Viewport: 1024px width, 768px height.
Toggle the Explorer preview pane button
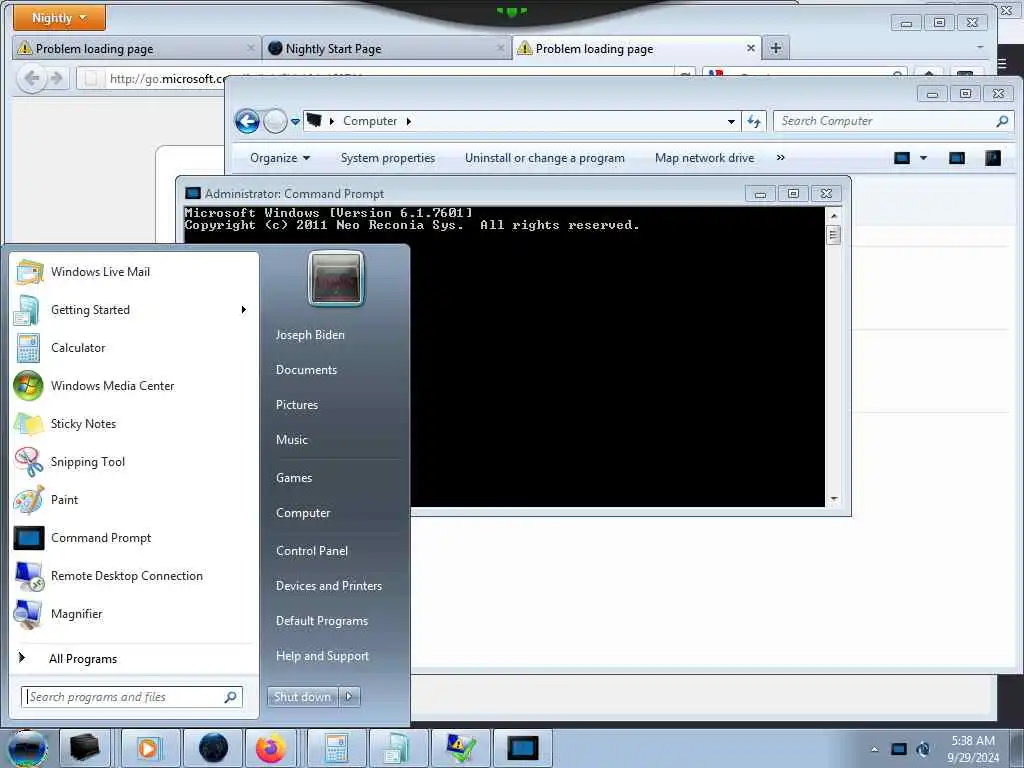(x=957, y=158)
